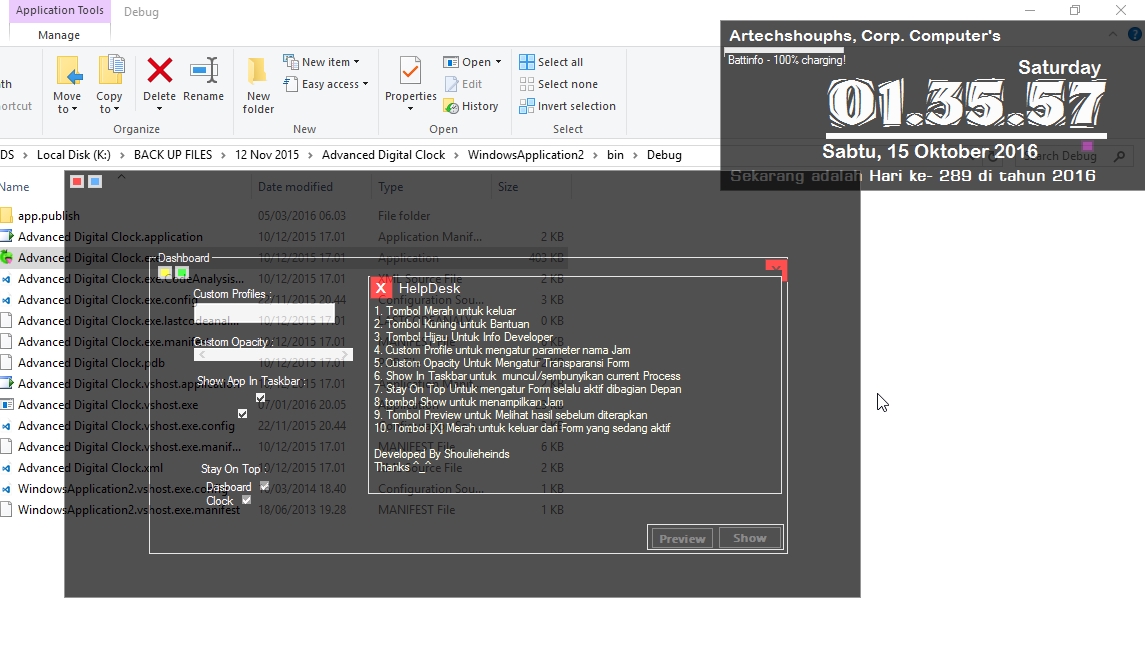Create a folder with the New folder icon
Viewport: 1145px width, 646px height.
(x=258, y=71)
